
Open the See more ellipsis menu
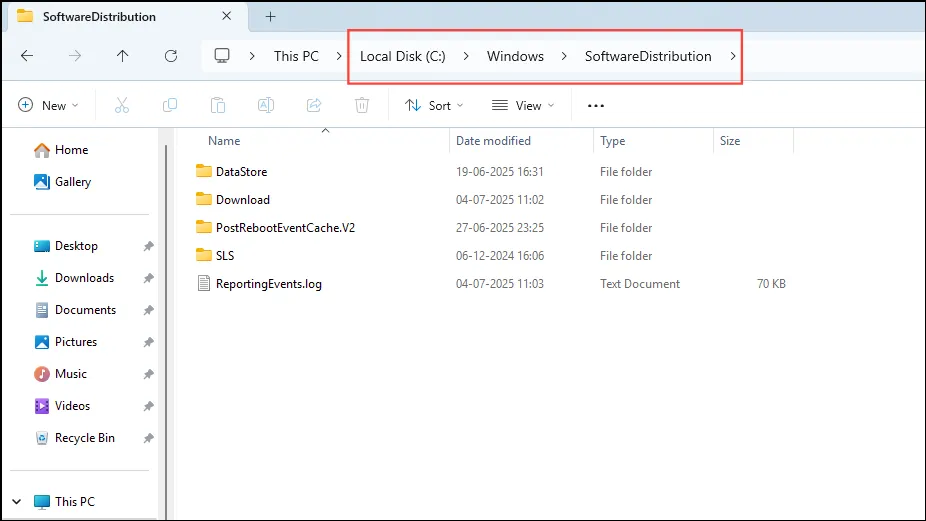coord(595,106)
